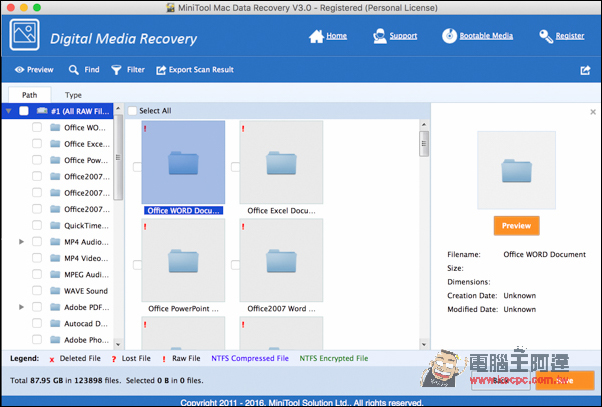Click the Office WO... folder icon in tree
This screenshot has height=407, width=602.
[x=55, y=127]
